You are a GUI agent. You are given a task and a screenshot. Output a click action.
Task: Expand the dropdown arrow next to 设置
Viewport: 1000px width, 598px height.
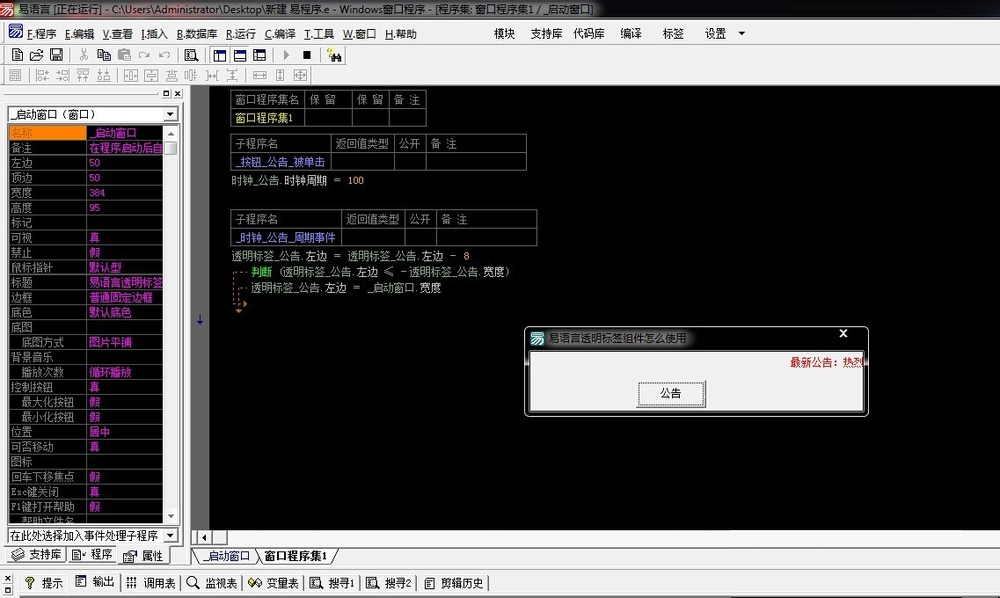click(x=742, y=34)
